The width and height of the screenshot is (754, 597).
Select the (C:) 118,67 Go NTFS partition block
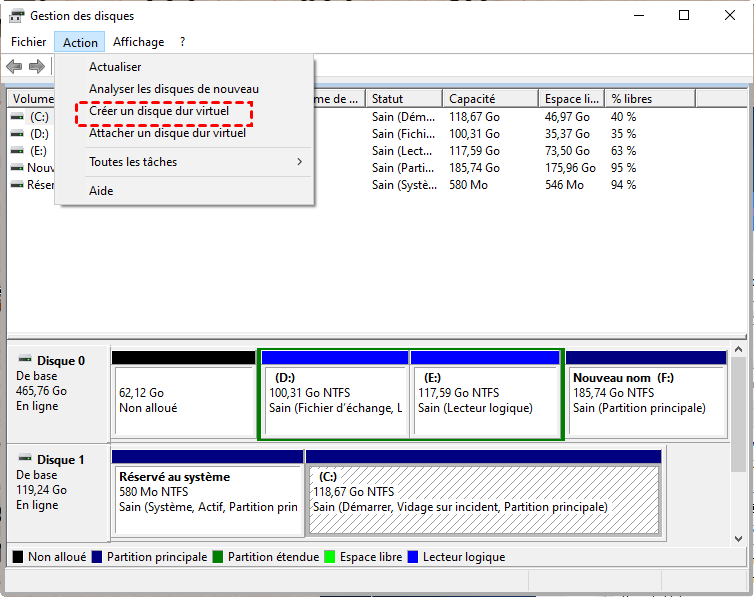click(x=484, y=493)
